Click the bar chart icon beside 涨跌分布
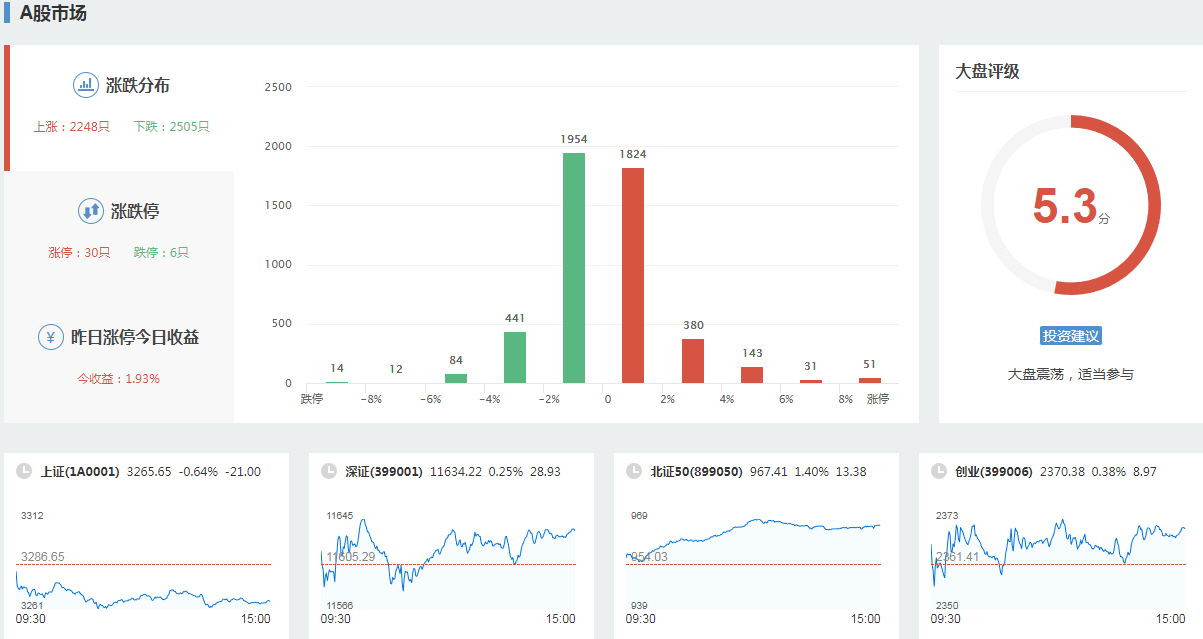This screenshot has height=639, width=1203. pos(86,85)
